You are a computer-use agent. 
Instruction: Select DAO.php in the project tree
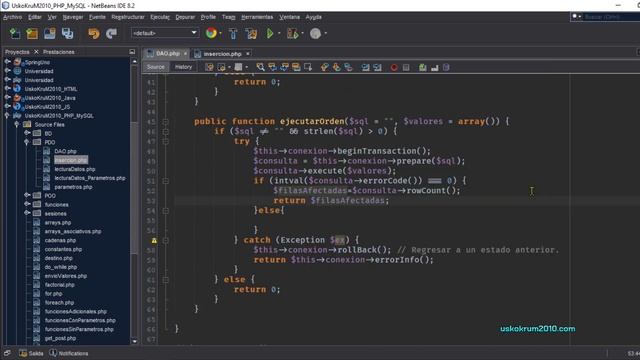[65, 151]
